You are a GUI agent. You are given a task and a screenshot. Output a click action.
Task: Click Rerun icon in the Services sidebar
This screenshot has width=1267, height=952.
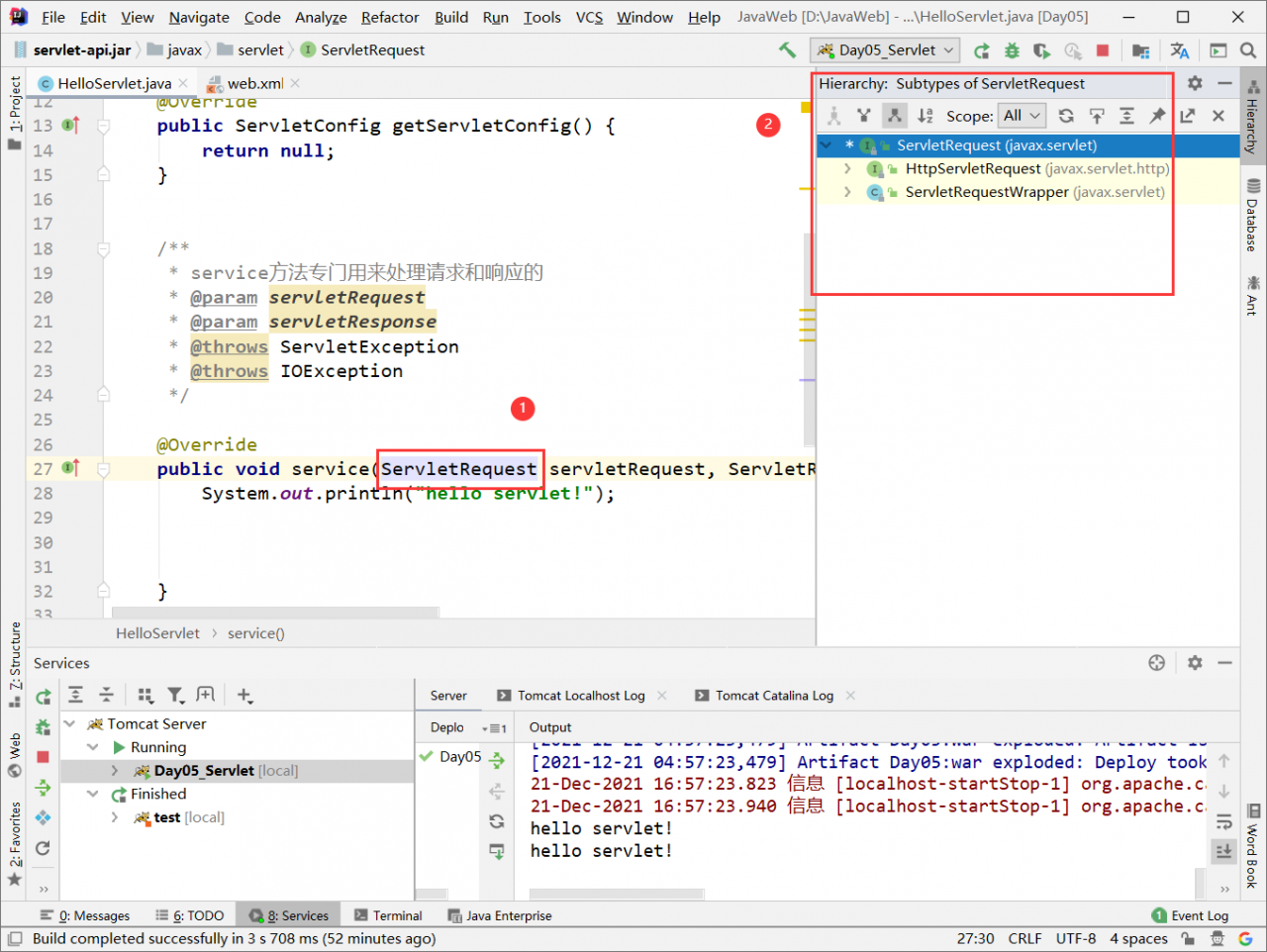43,697
